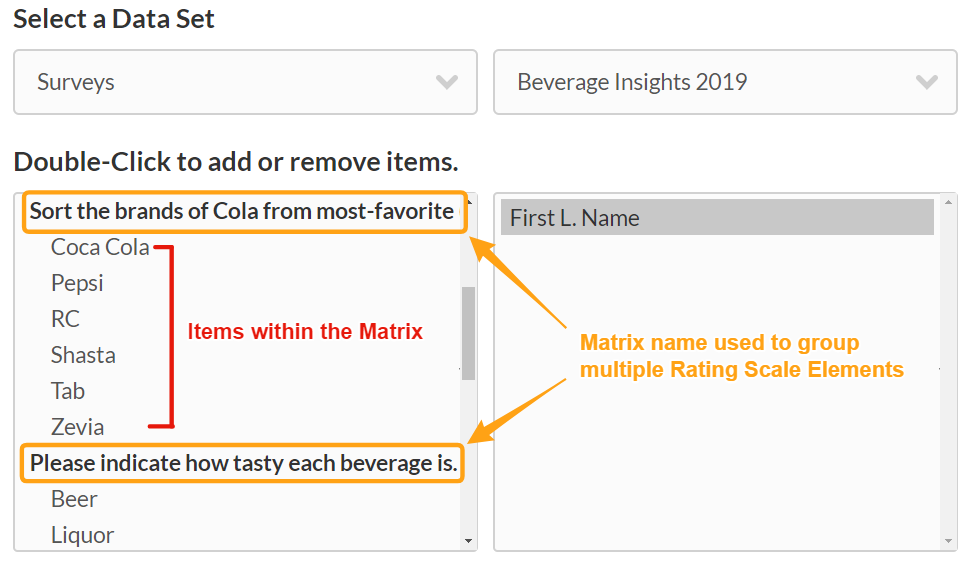Select the Beer list item
Screen dimensions: 971x566
[x=74, y=499]
